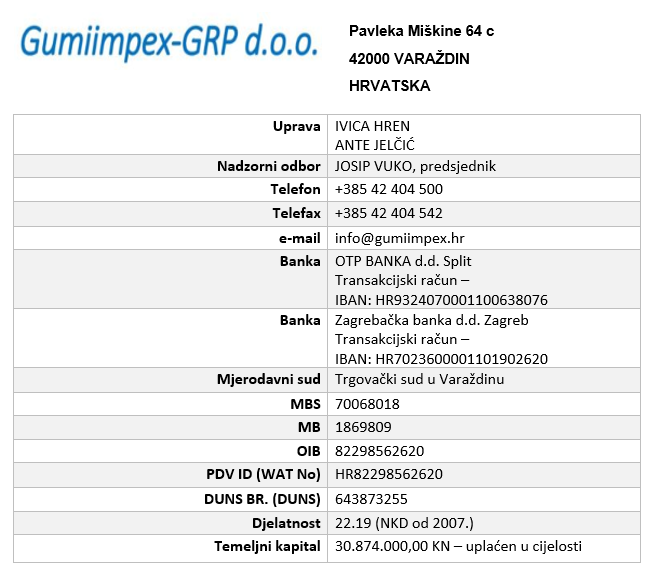Viewport: 658px width, 572px height.
Task: Select 'OTP BANKA d.d. Split' text
Action: pyautogui.click(x=403, y=261)
